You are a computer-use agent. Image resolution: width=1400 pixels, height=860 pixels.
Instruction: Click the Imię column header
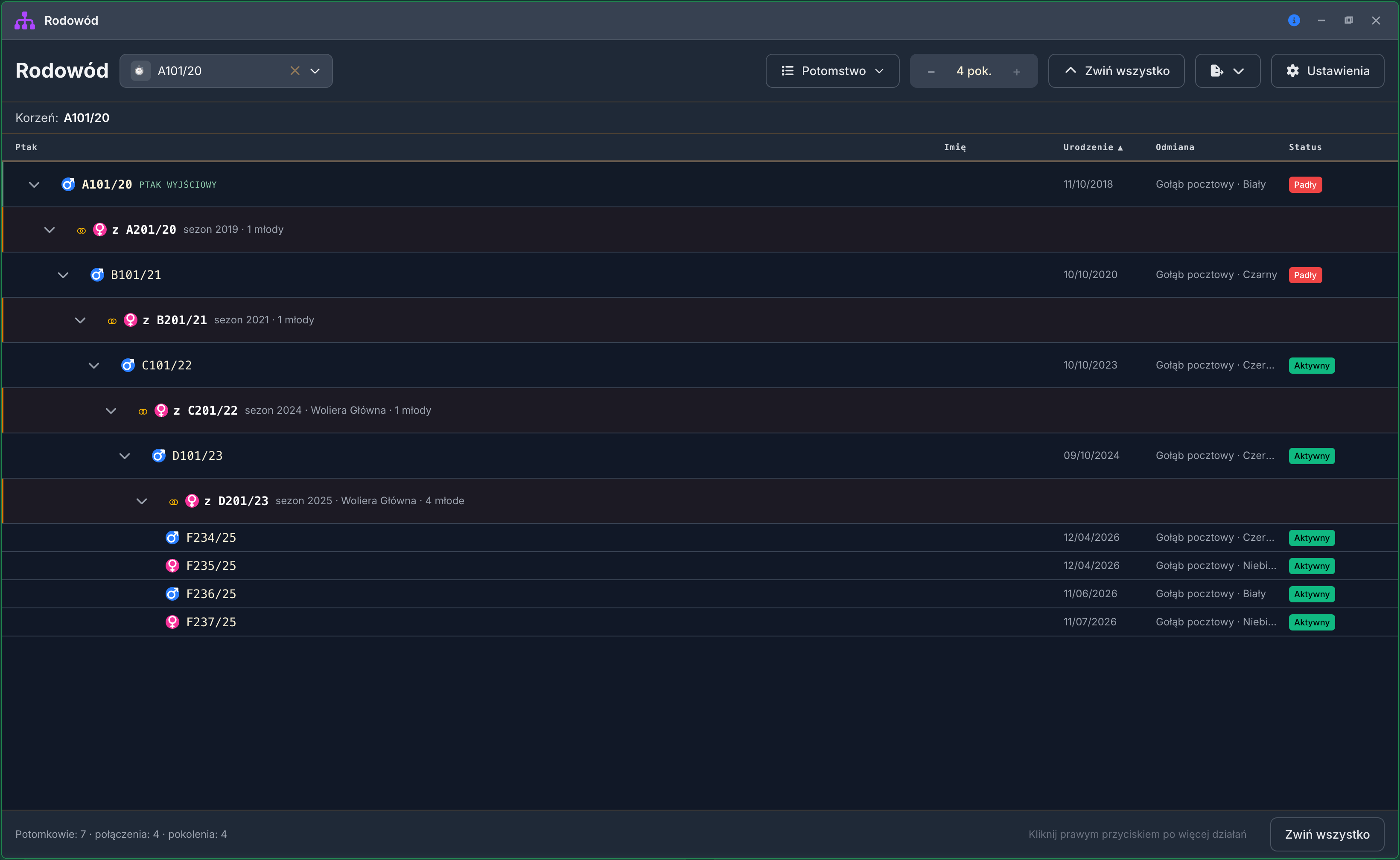[954, 147]
